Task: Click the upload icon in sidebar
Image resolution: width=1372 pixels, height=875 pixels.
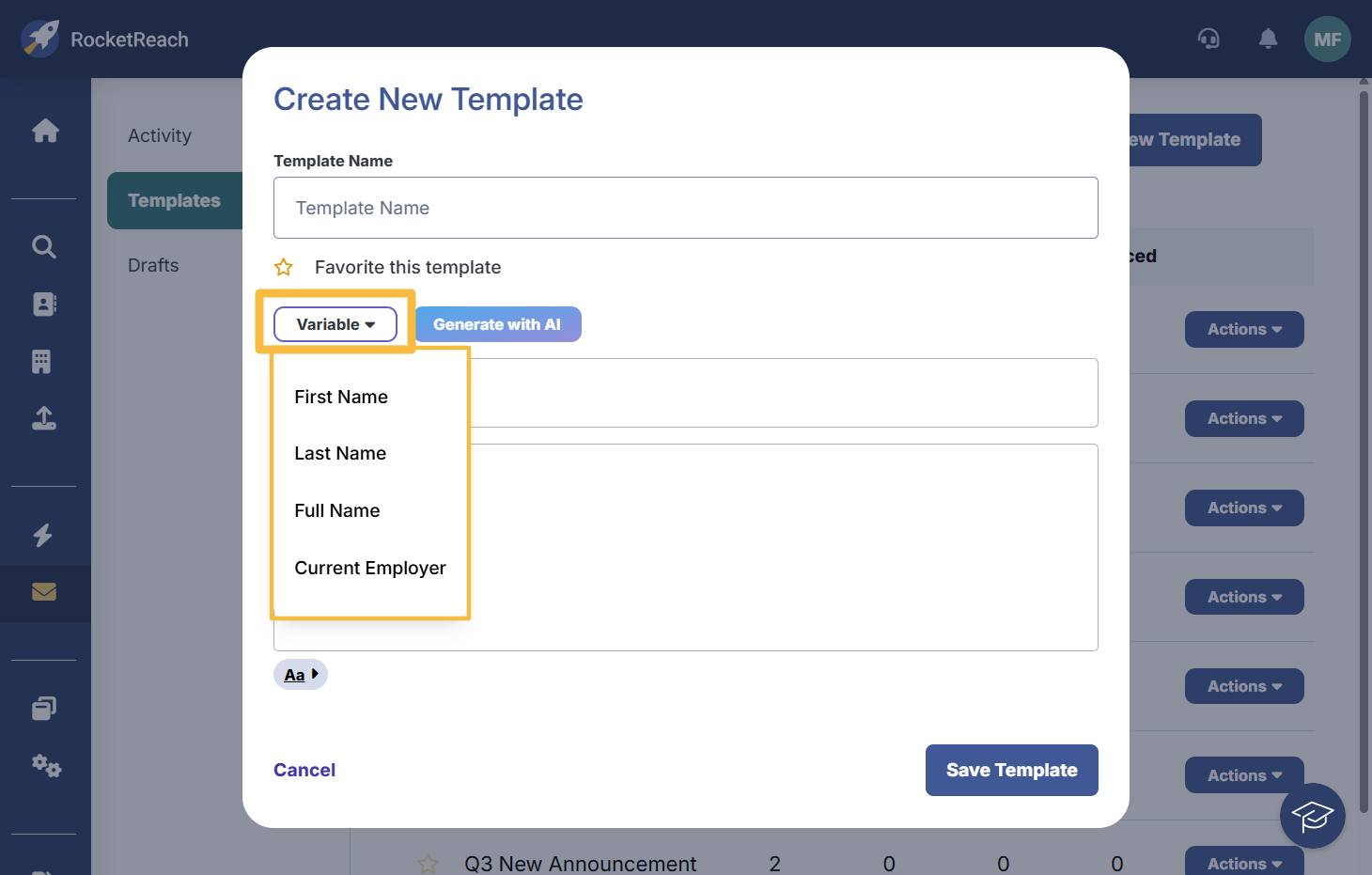Action: click(x=44, y=418)
